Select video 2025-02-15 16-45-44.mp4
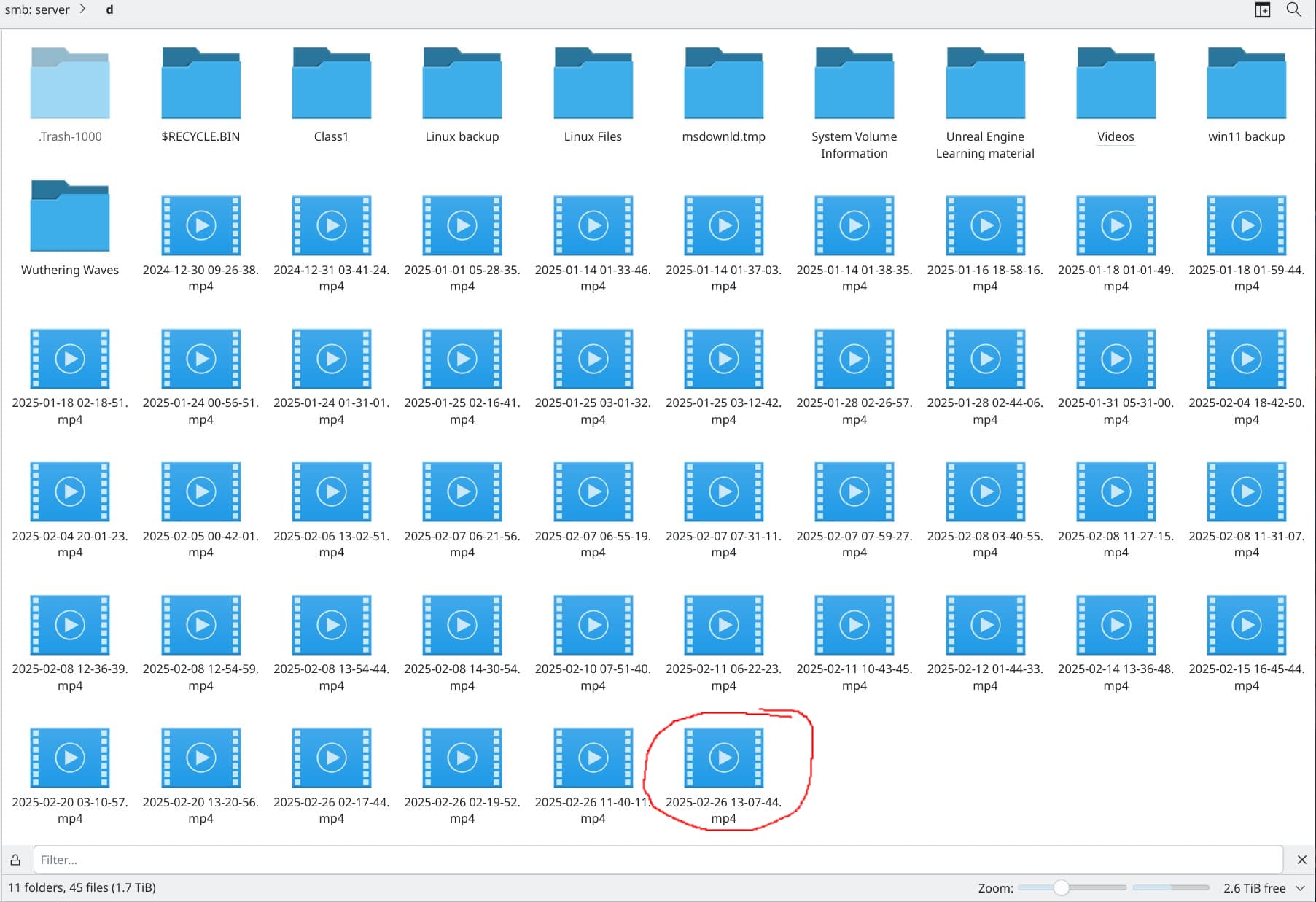 pyautogui.click(x=1246, y=626)
